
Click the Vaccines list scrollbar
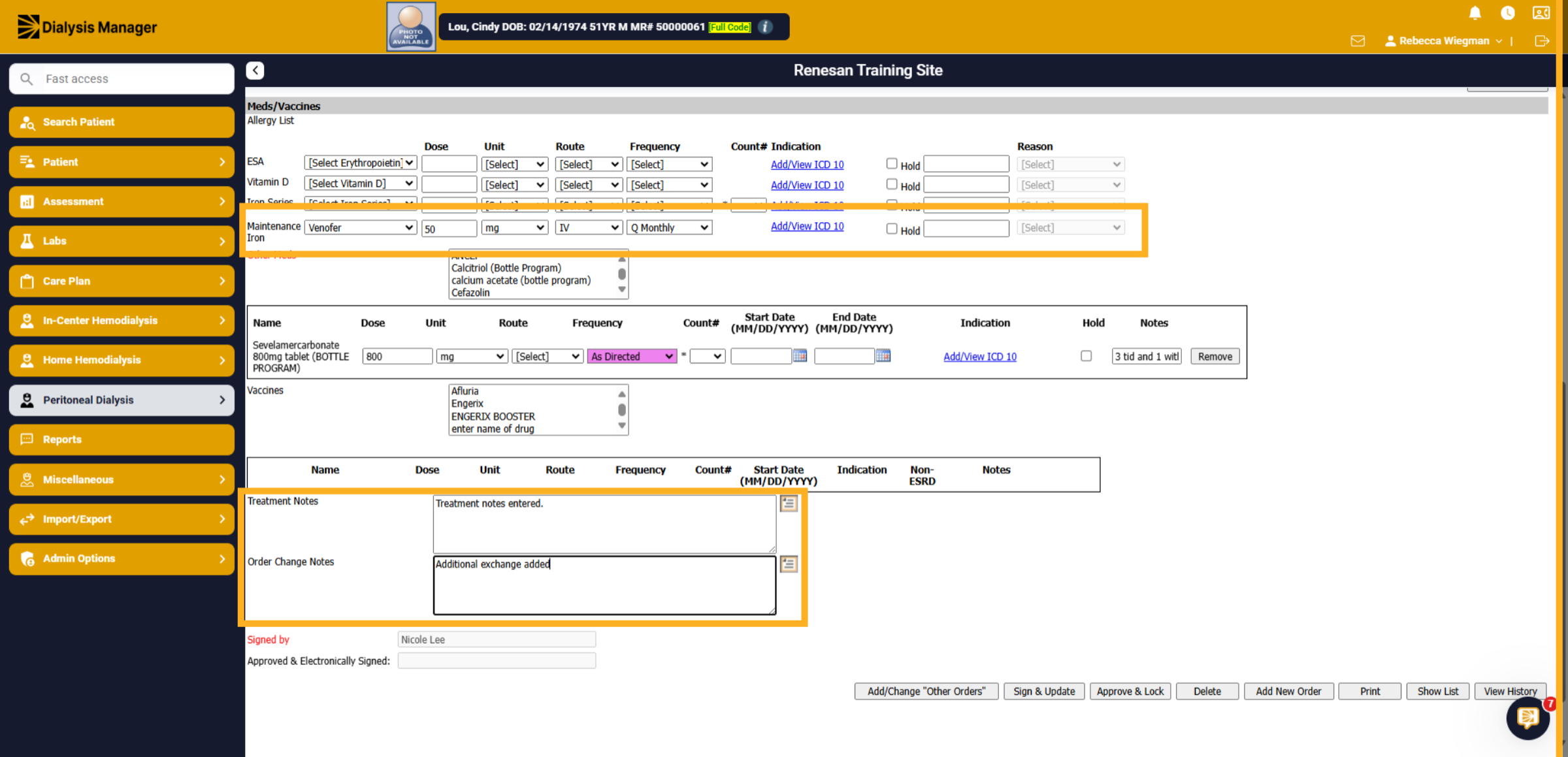[622, 410]
